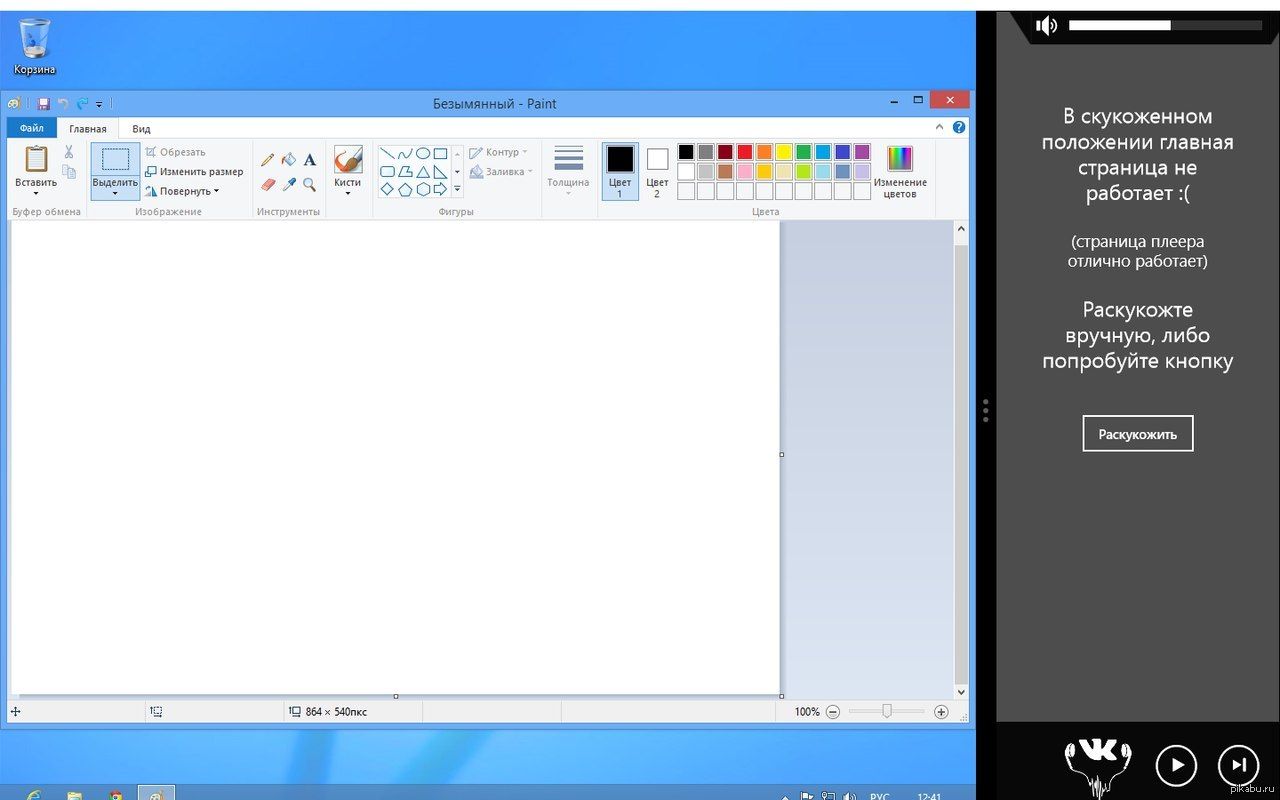Open quick access toolbar customize arrow
The height and width of the screenshot is (800, 1280).
(x=99, y=104)
